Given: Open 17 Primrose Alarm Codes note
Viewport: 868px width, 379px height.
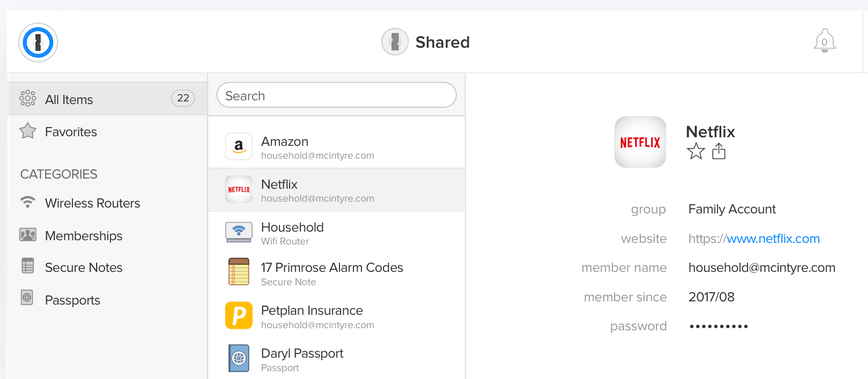Looking at the screenshot, I should (337, 274).
